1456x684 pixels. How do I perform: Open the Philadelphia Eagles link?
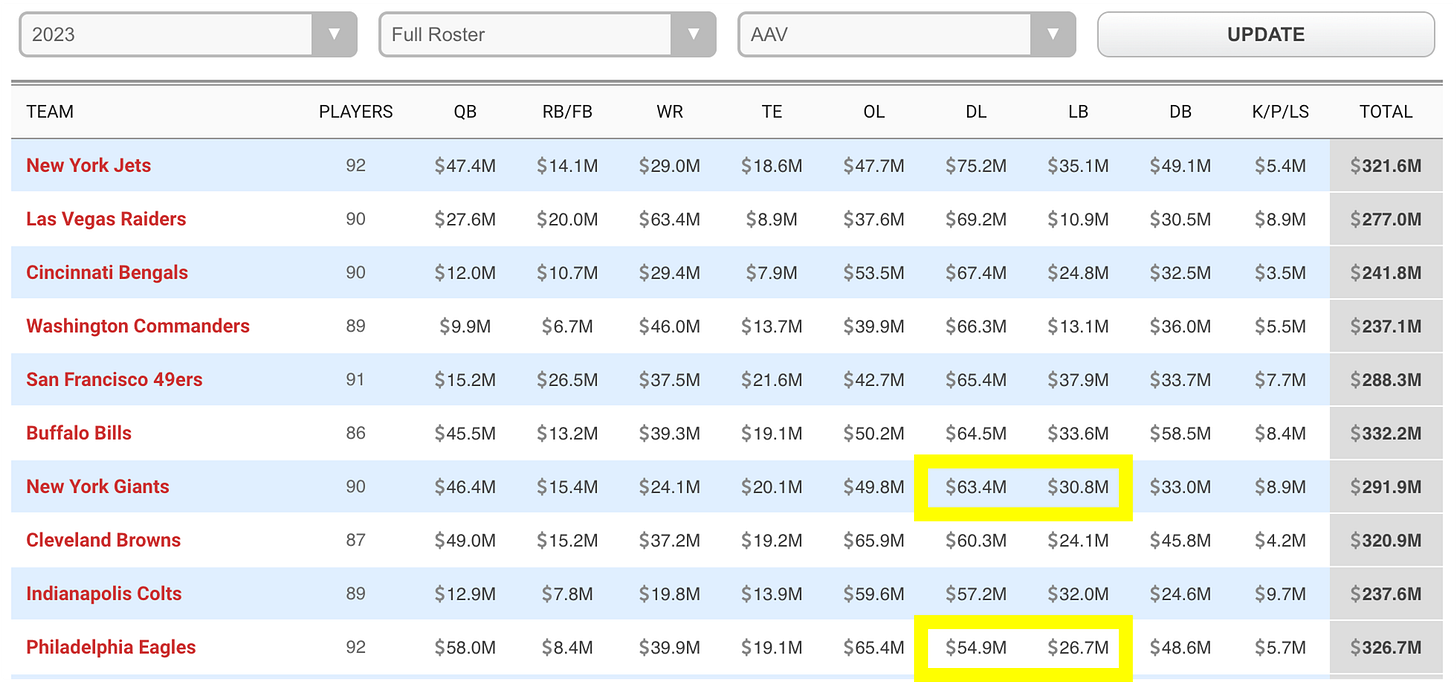(x=111, y=647)
